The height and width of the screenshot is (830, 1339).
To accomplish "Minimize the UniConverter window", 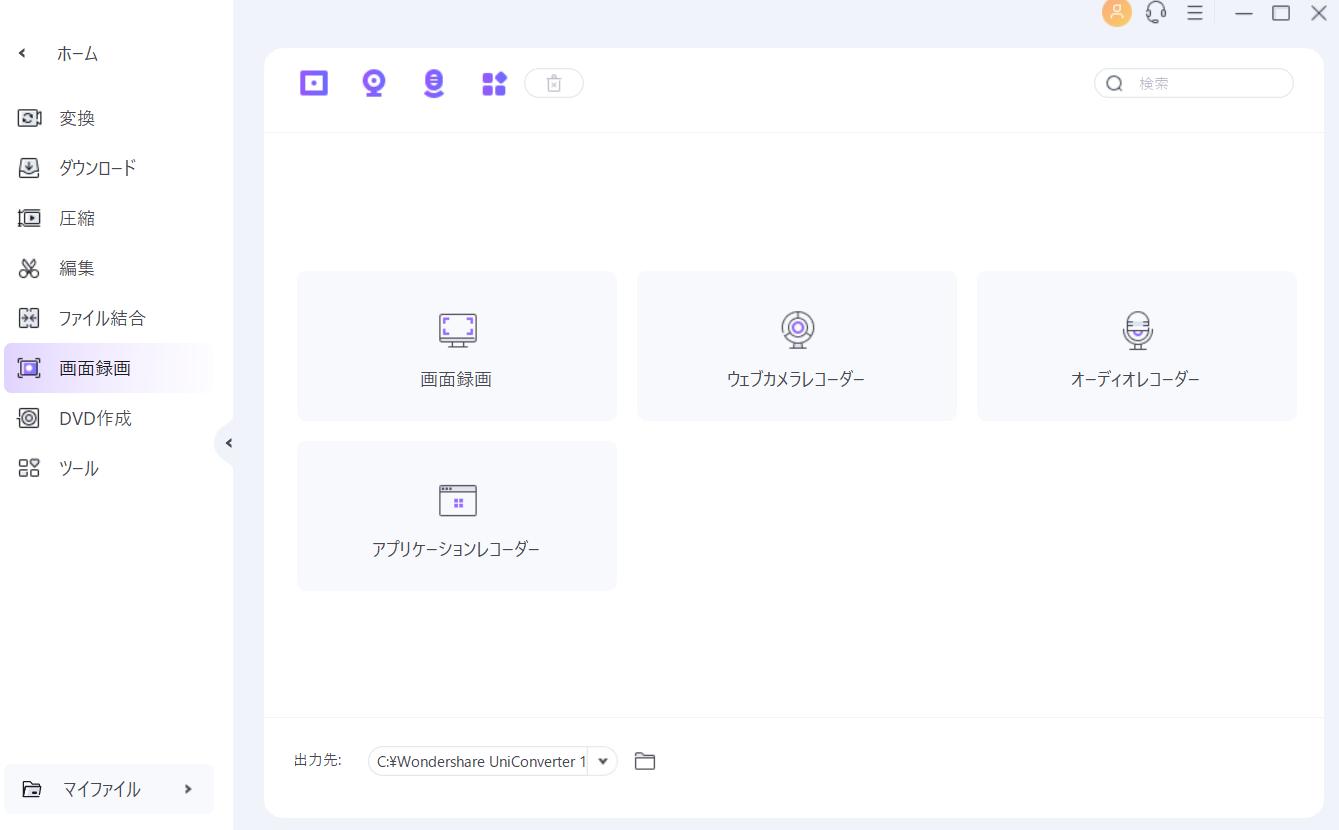I will click(x=1244, y=13).
